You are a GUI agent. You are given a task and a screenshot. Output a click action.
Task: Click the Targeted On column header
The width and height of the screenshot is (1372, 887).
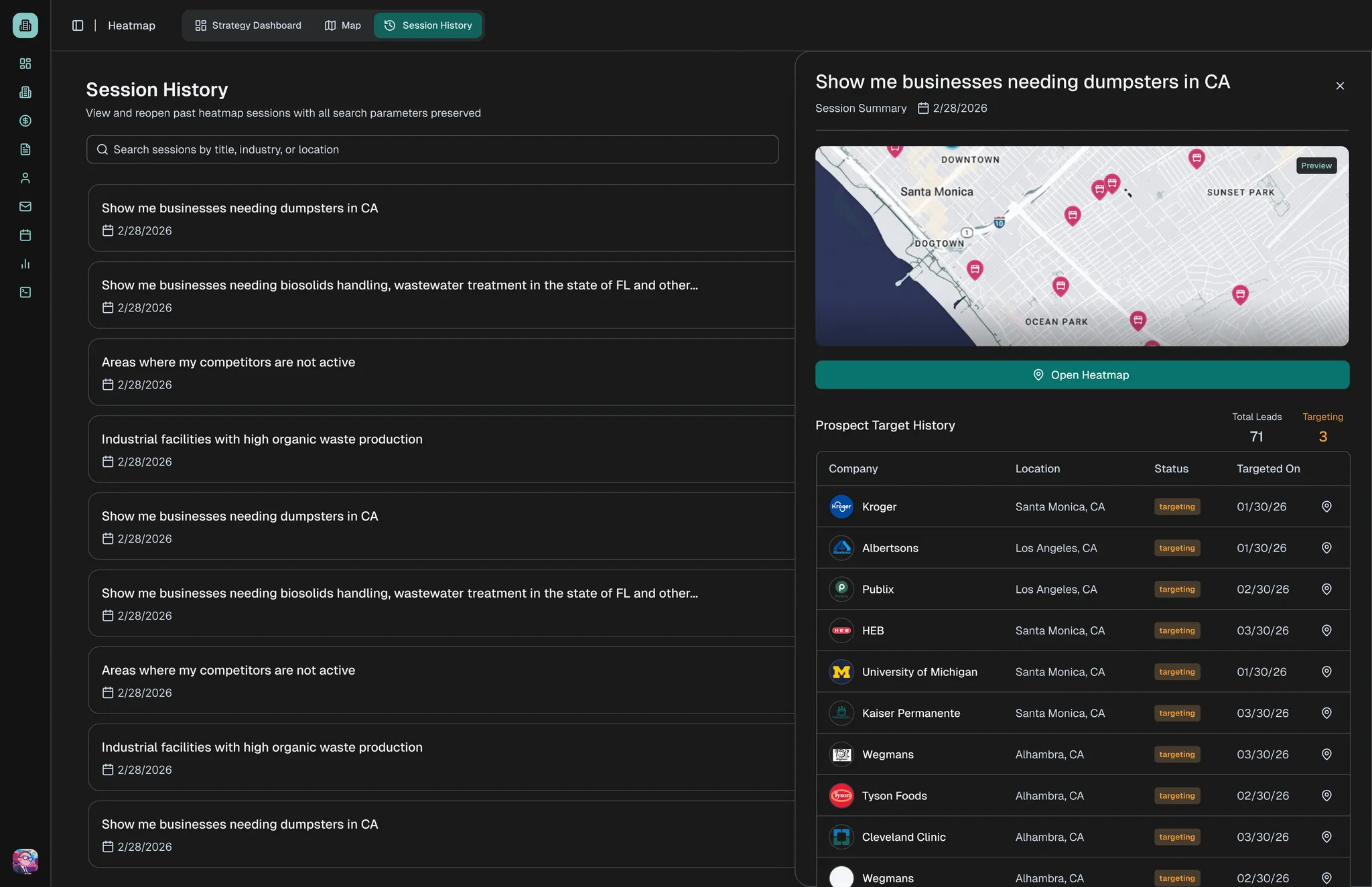1268,469
